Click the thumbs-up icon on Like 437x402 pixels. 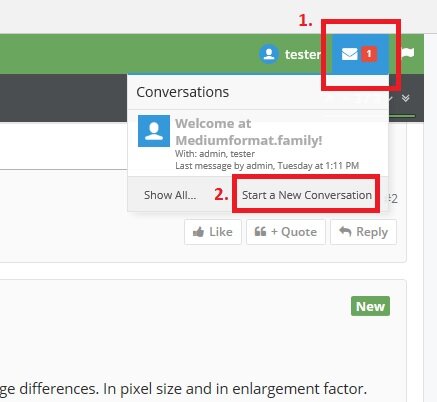point(198,232)
